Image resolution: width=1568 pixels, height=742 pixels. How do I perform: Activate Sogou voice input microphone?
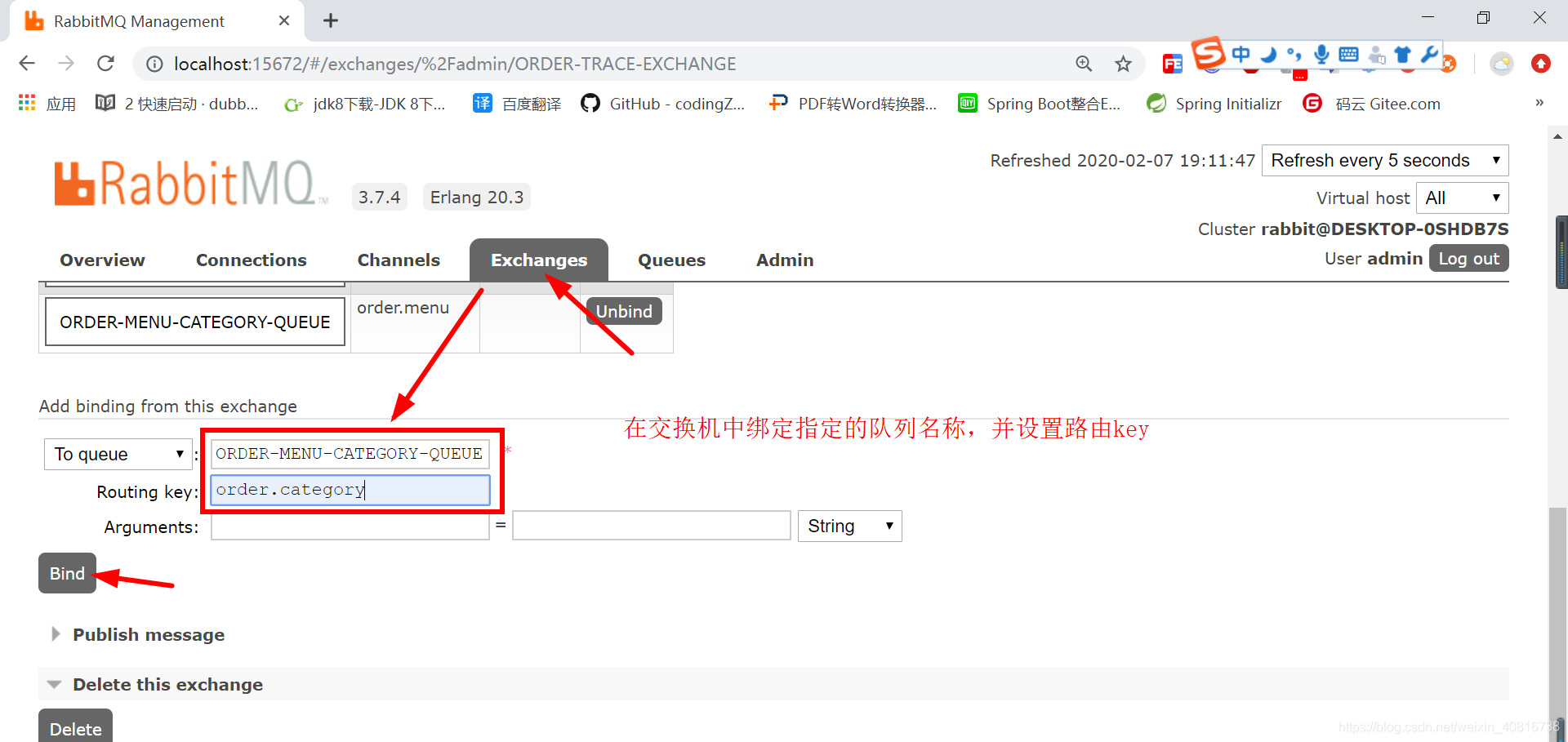tap(1321, 55)
